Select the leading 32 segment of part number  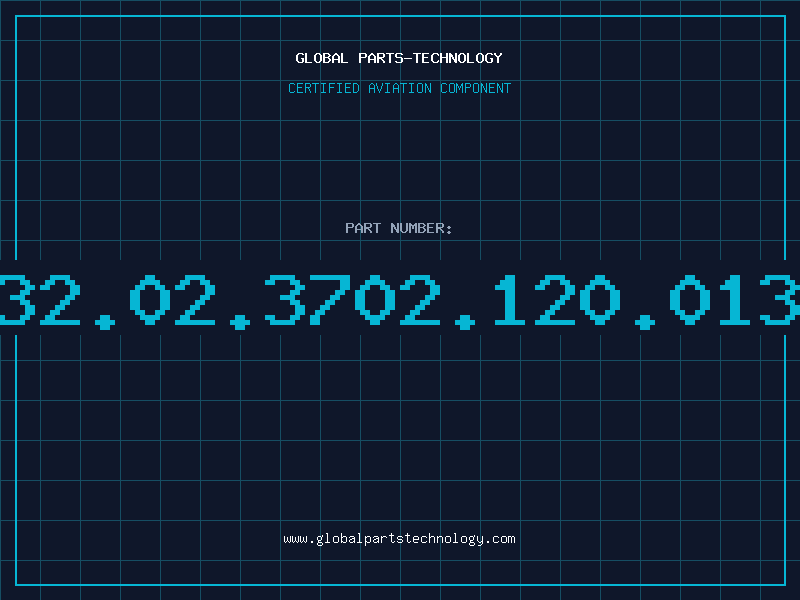point(40,300)
